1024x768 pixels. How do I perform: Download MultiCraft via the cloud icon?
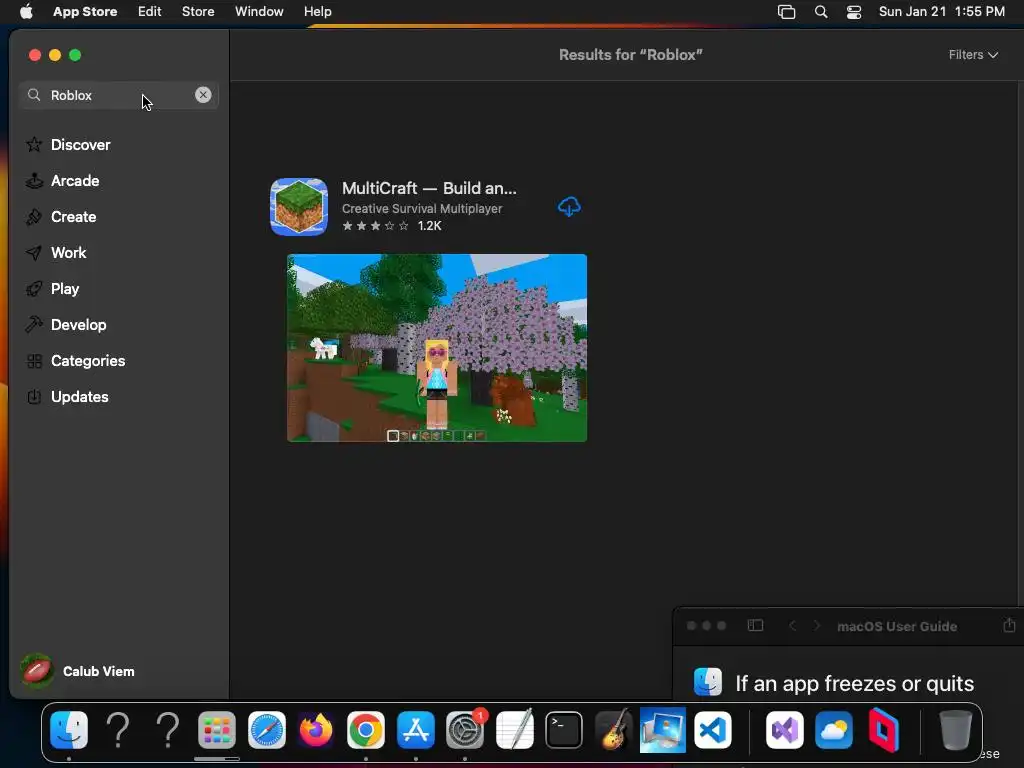(569, 206)
